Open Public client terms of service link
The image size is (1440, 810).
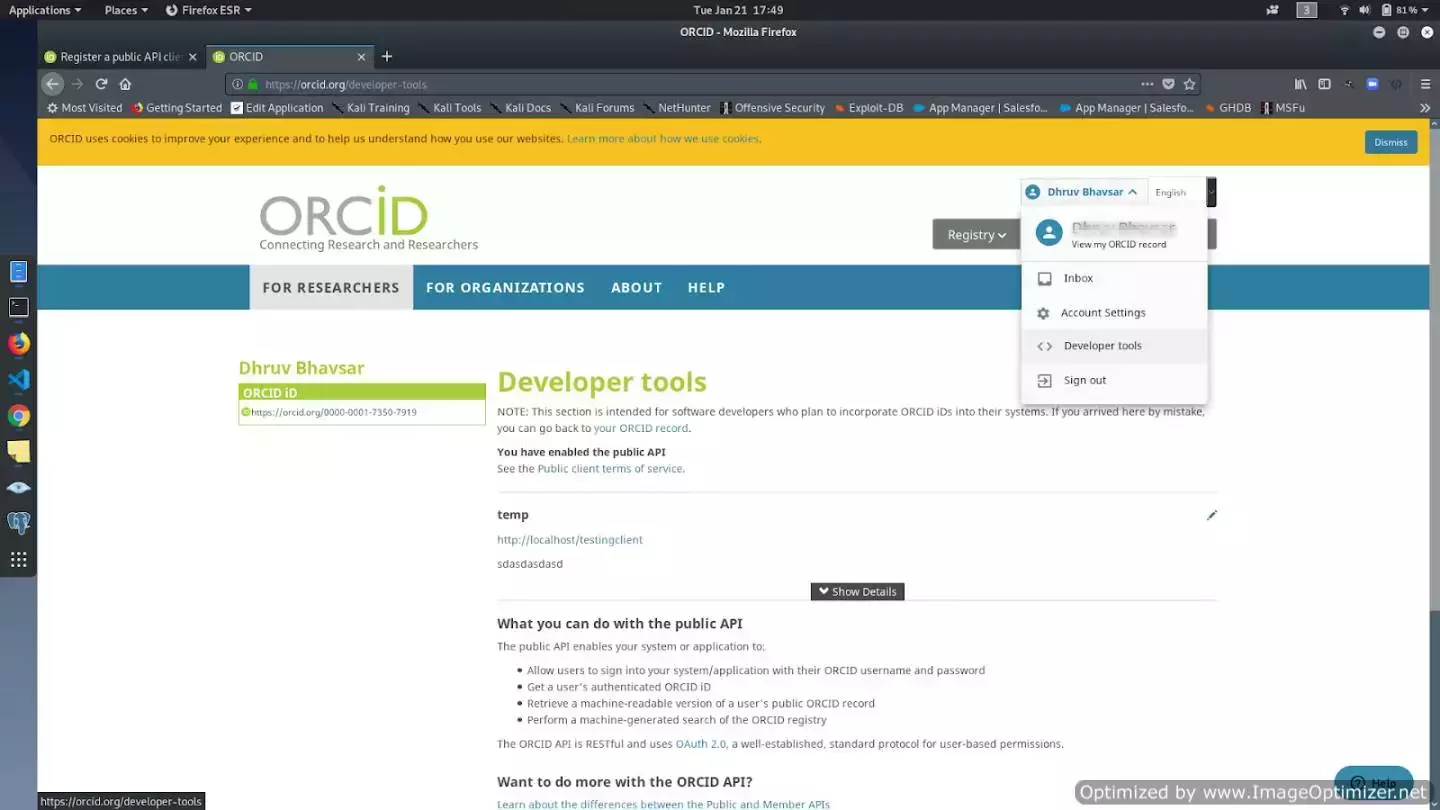[611, 469]
